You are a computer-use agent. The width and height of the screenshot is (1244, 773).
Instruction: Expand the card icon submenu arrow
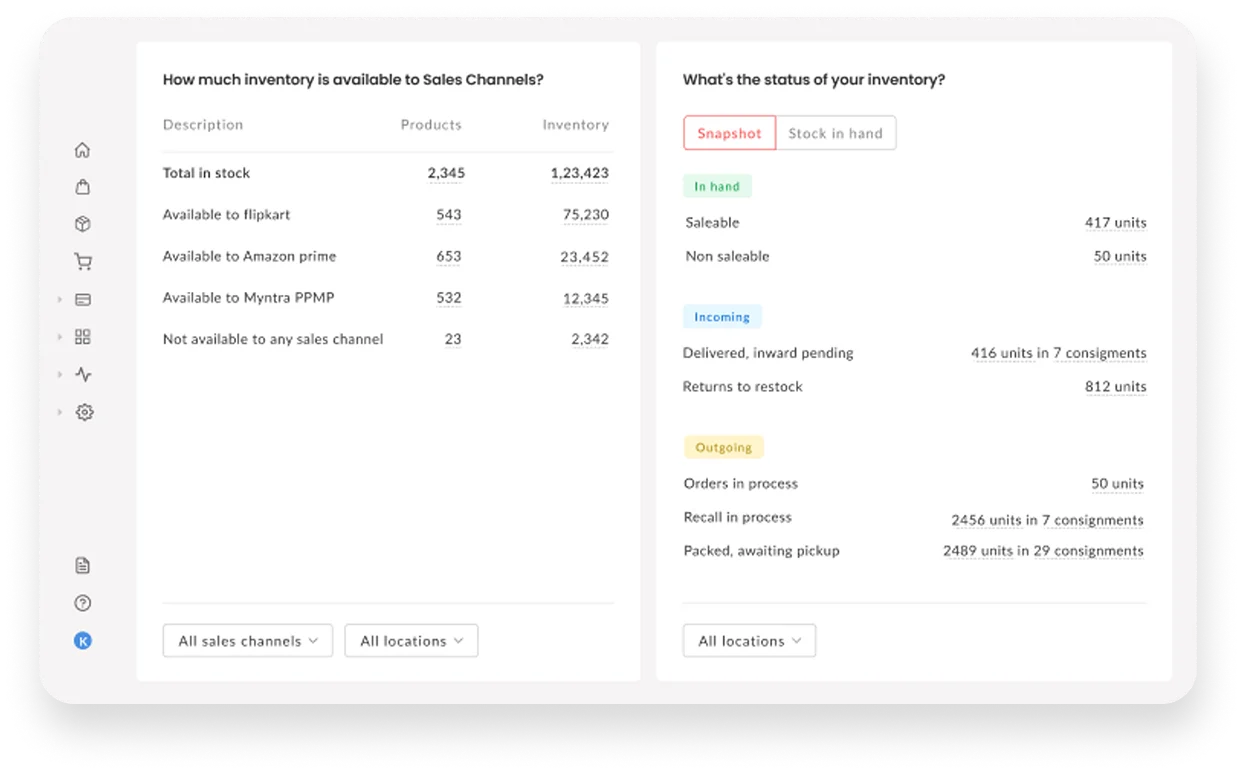pos(60,299)
